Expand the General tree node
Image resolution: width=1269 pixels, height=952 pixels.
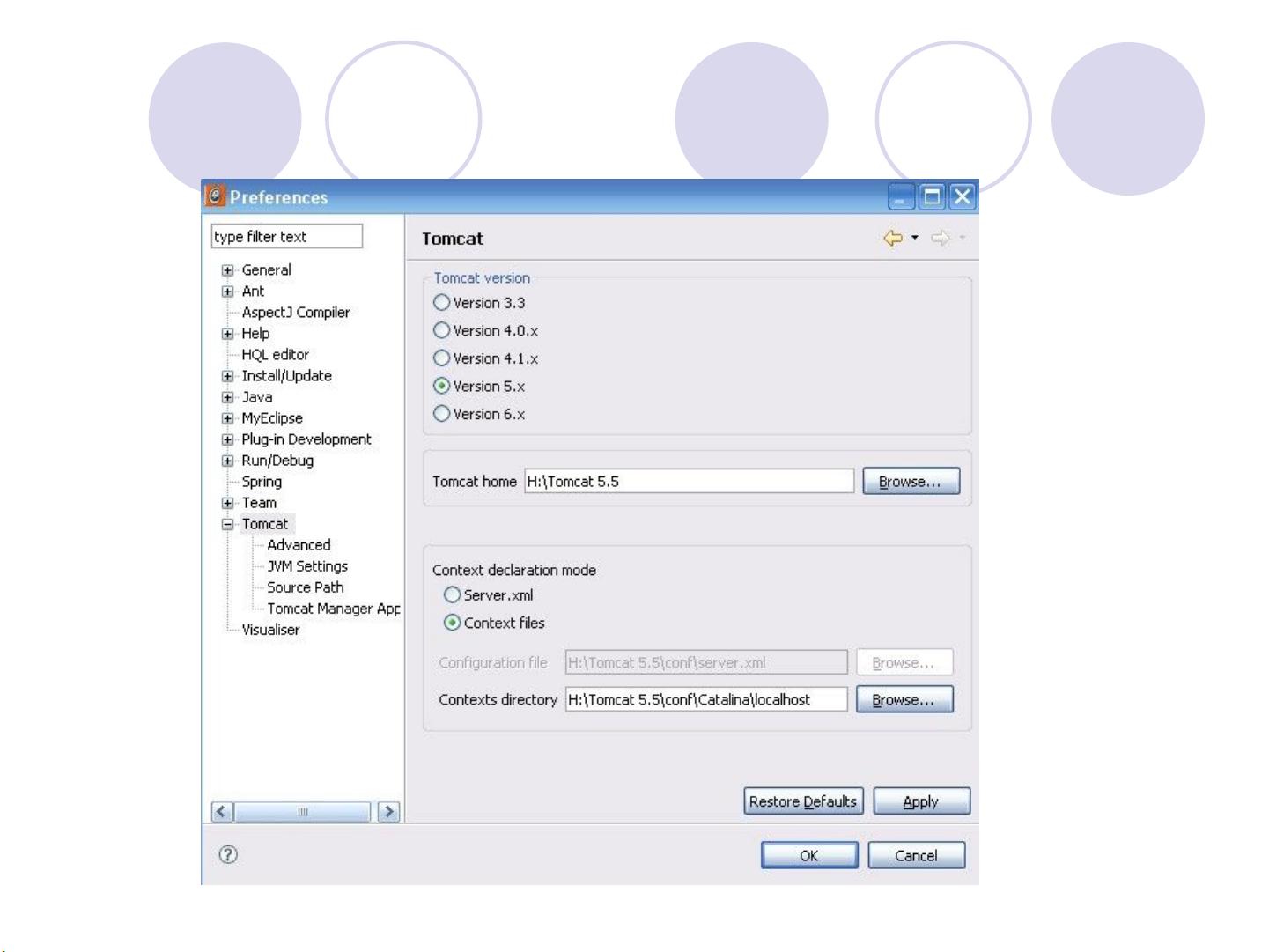[227, 270]
